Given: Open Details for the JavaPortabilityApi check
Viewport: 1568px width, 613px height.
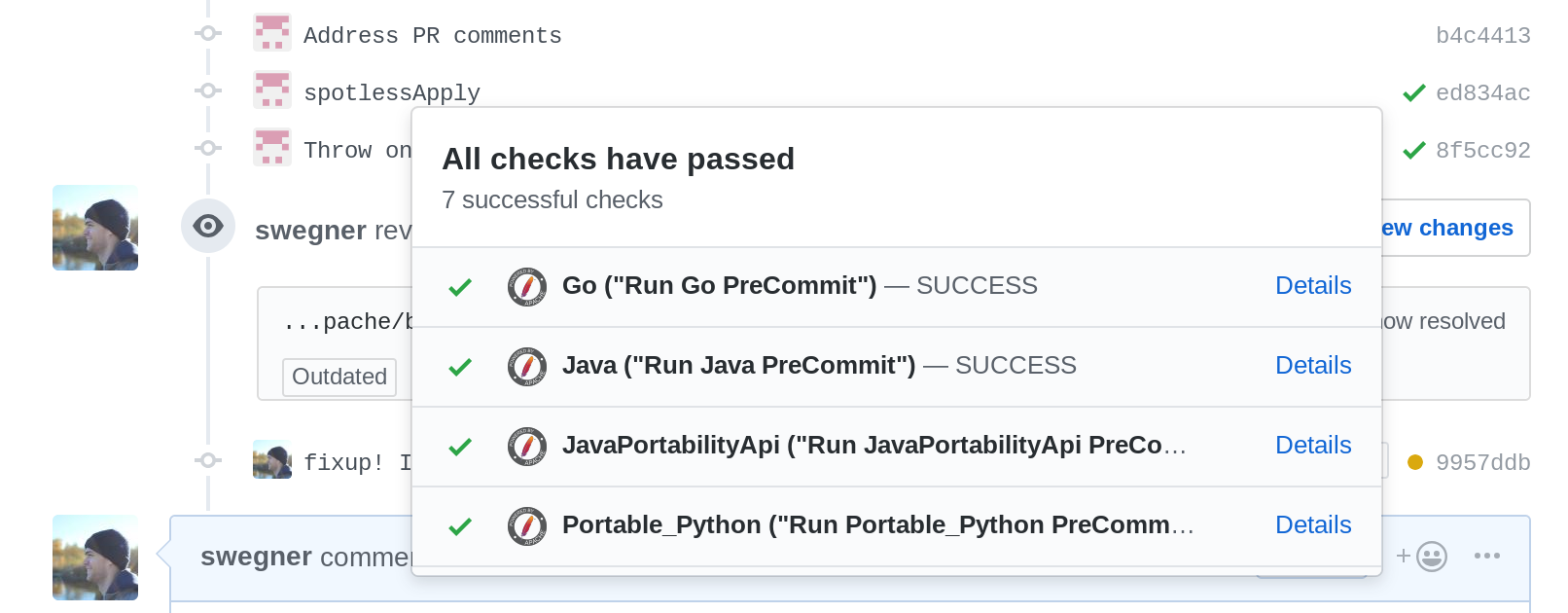Looking at the screenshot, I should 1312,446.
